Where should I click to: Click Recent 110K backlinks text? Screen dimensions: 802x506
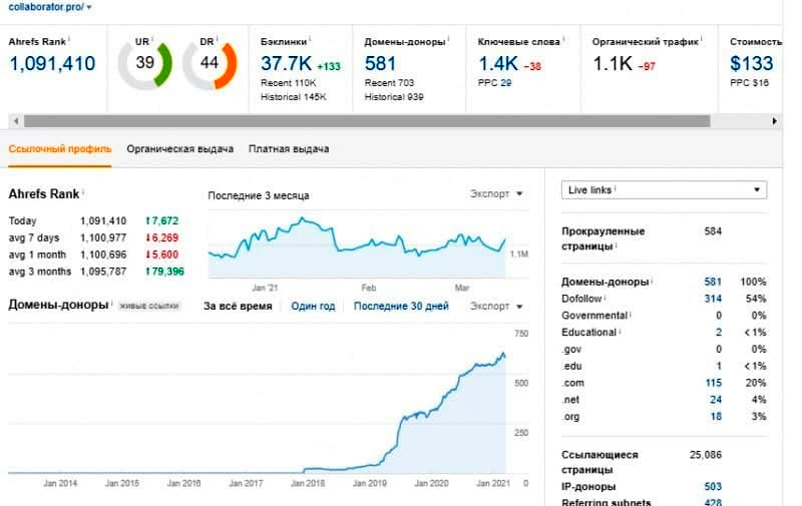click(288, 83)
